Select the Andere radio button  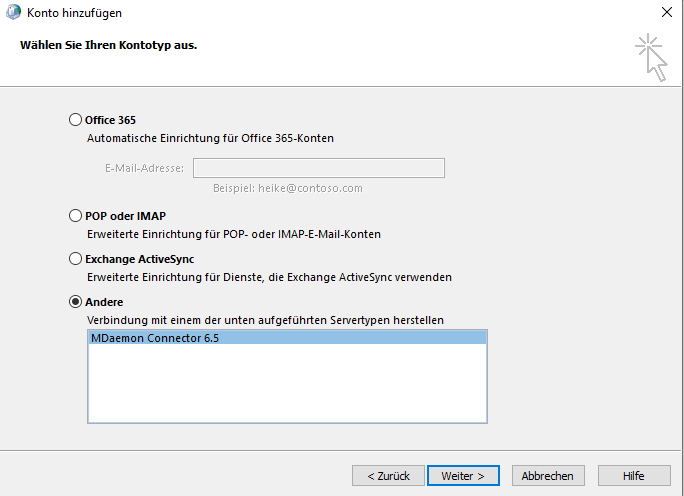point(76,301)
